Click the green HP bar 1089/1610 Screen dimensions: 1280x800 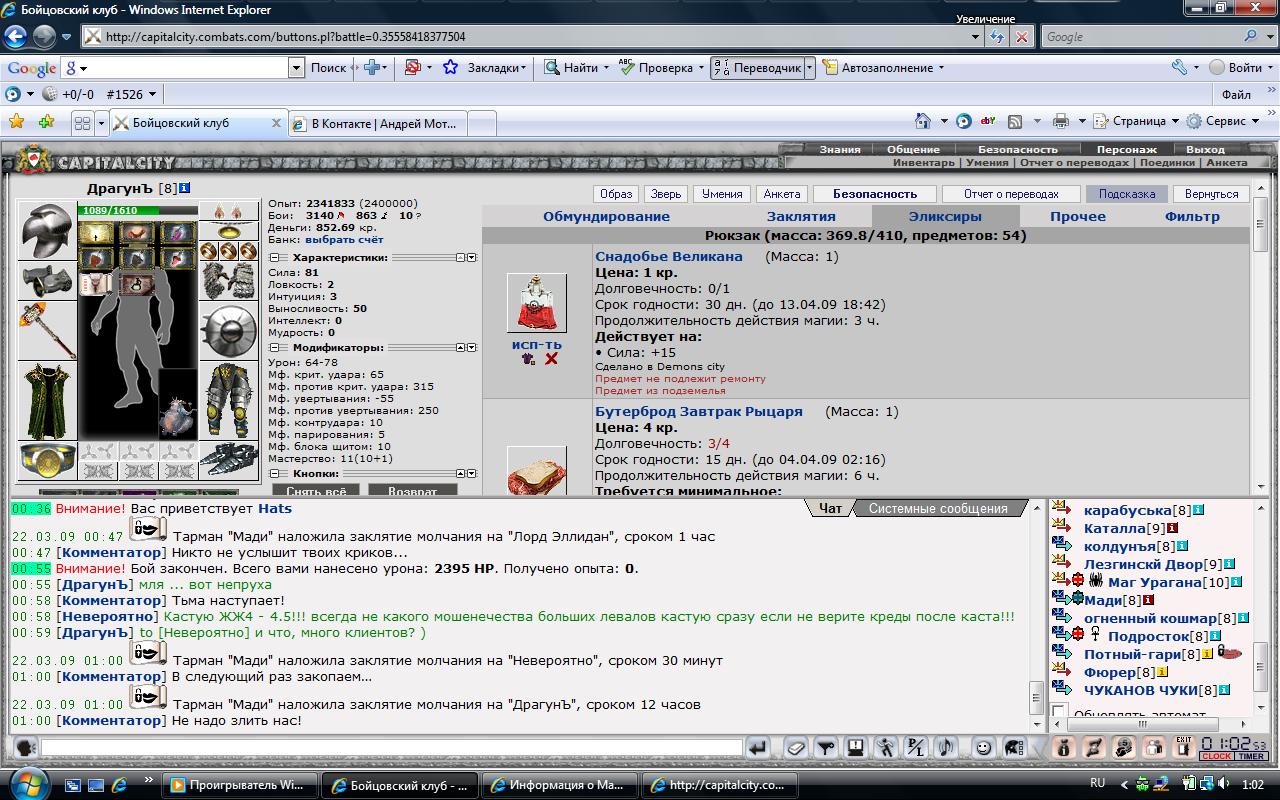pyautogui.click(x=137, y=211)
